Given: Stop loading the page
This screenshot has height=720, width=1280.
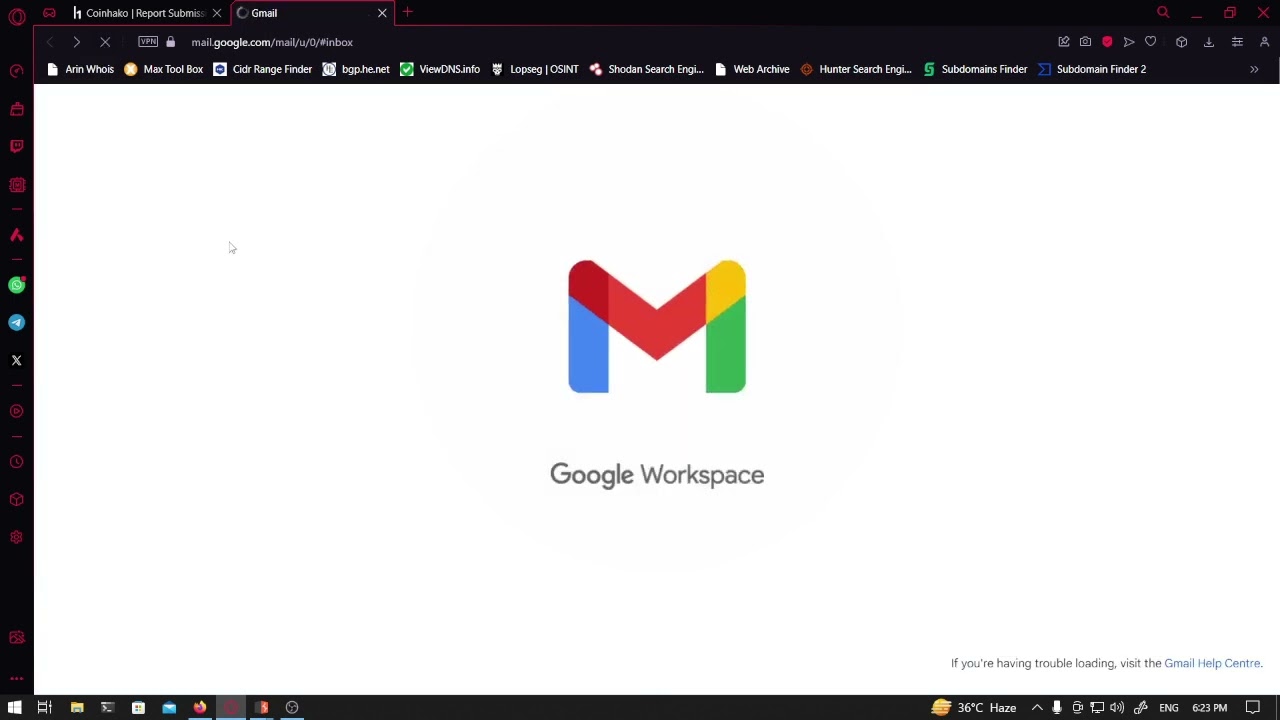Looking at the screenshot, I should 105,42.
